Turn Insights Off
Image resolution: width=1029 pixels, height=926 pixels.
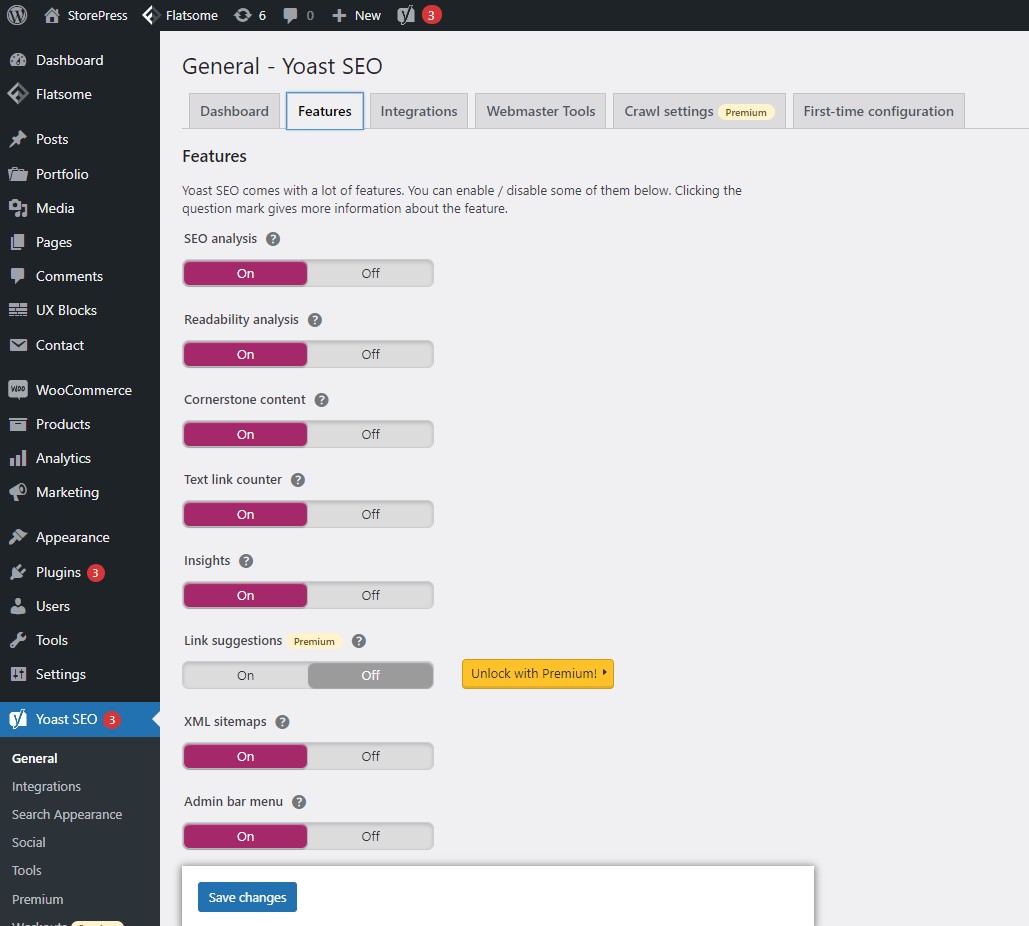point(370,595)
